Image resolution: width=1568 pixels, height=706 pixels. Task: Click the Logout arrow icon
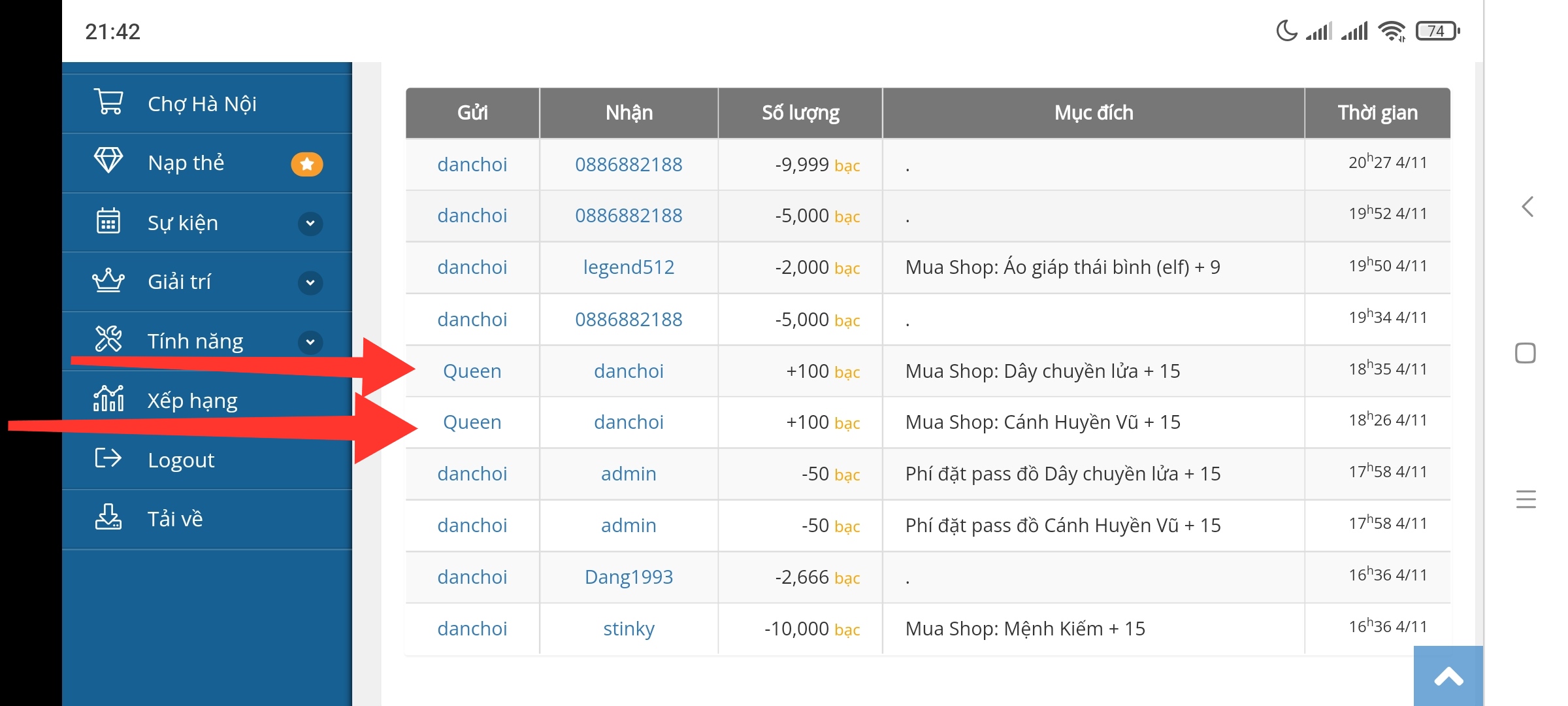(x=108, y=458)
